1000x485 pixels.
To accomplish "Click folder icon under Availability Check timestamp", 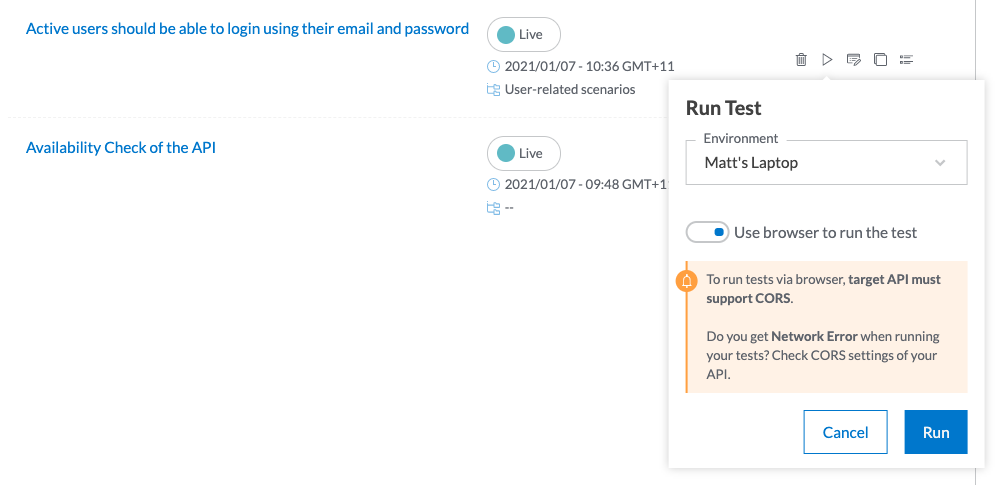I will (493, 208).
